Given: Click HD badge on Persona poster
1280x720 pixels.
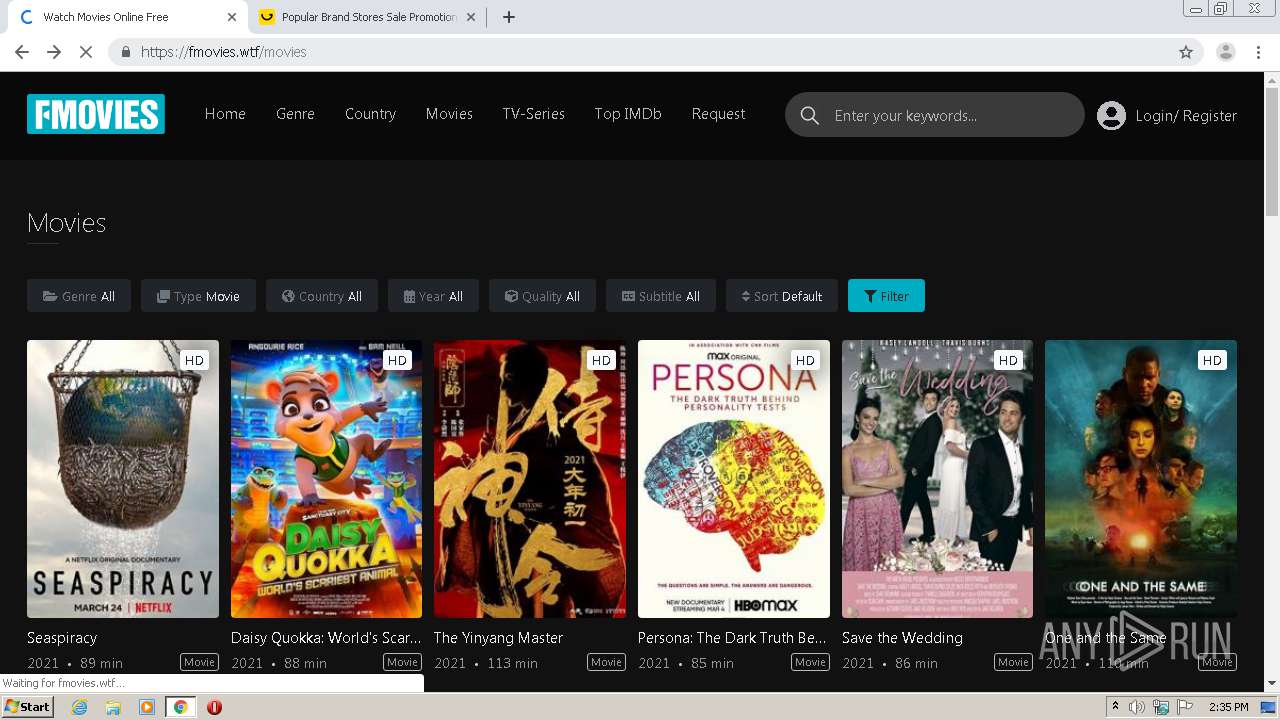Looking at the screenshot, I should pos(805,360).
